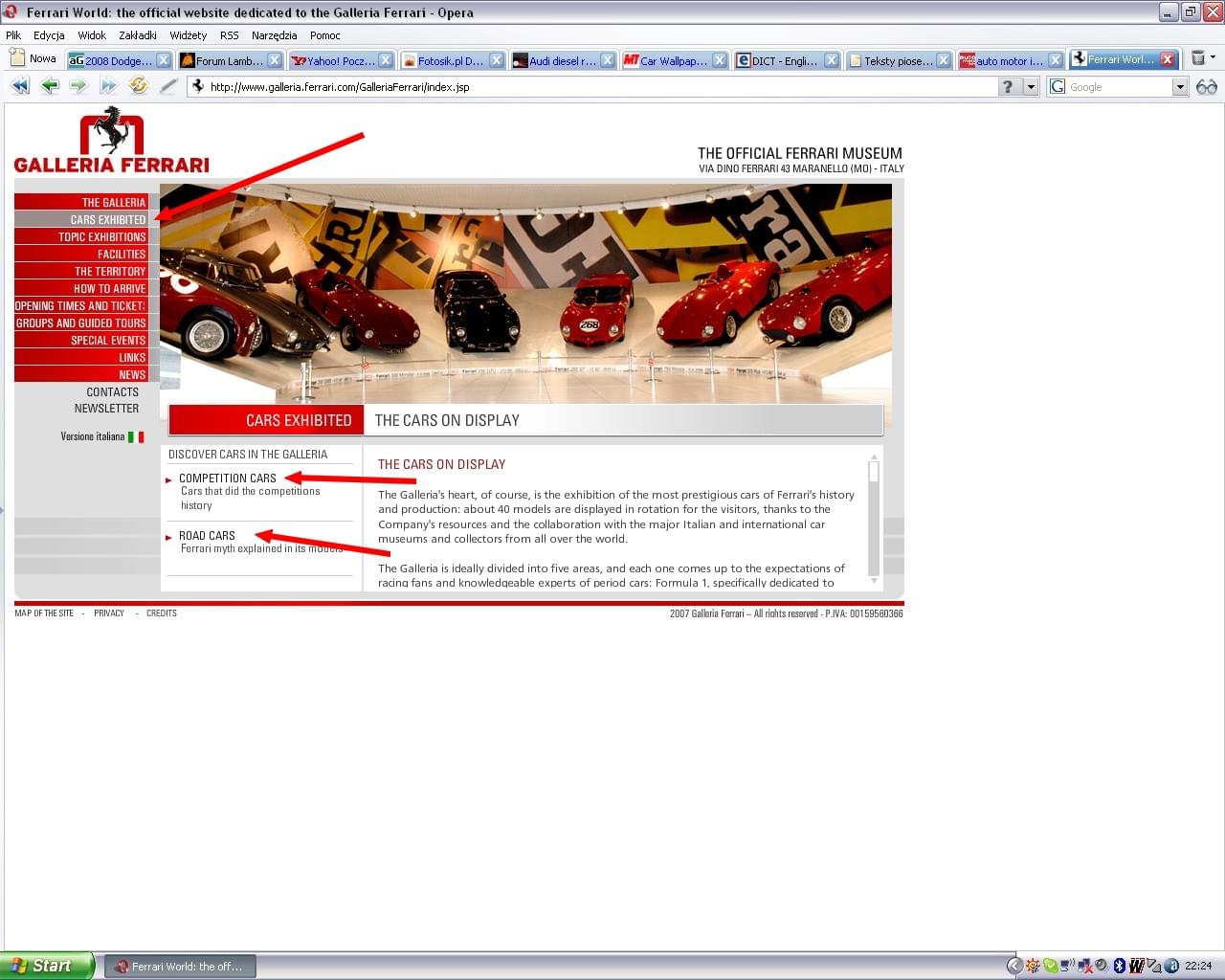Close the DICT - Engli tab

point(832,60)
